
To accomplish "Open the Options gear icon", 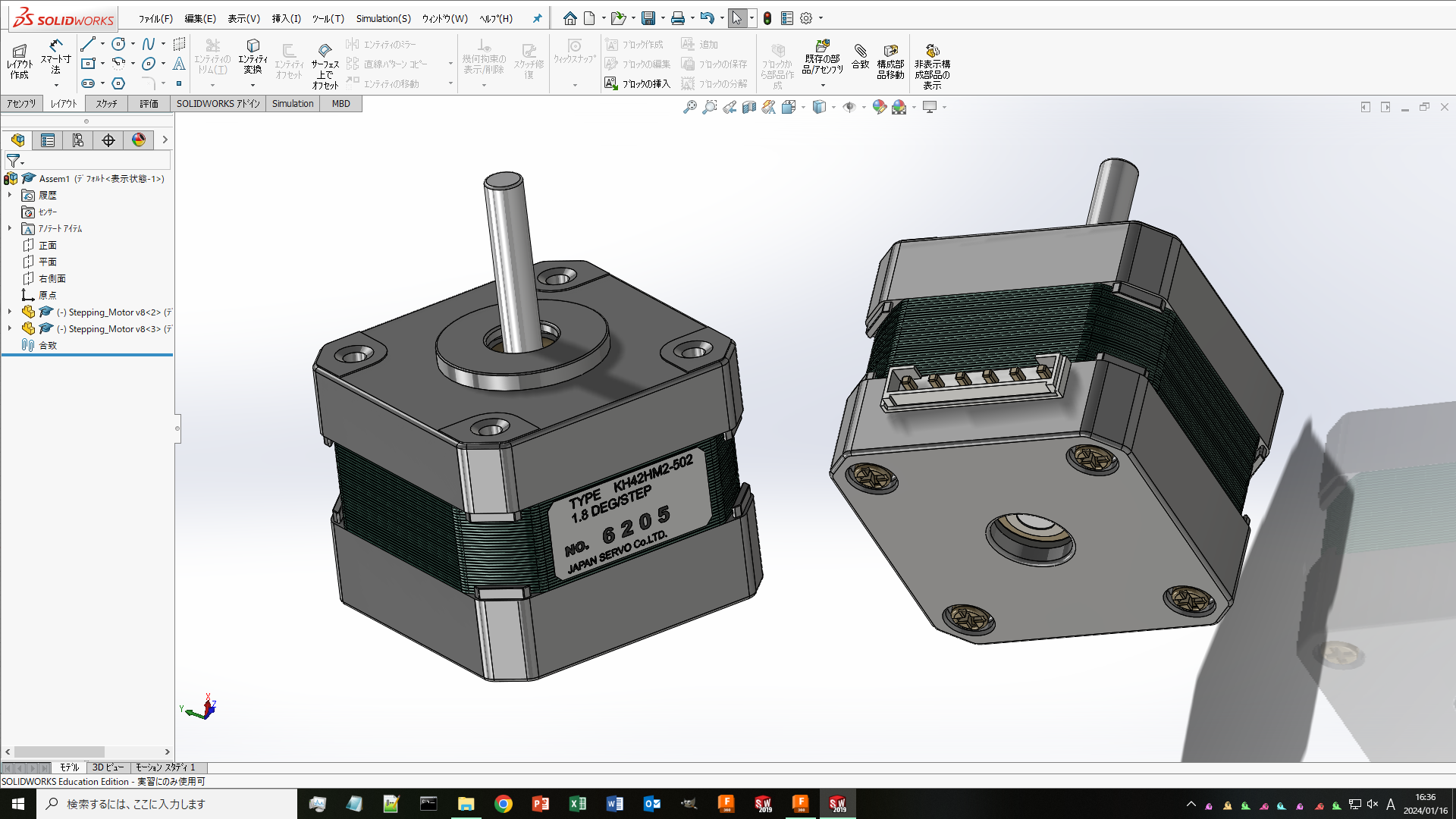I will coord(806,18).
